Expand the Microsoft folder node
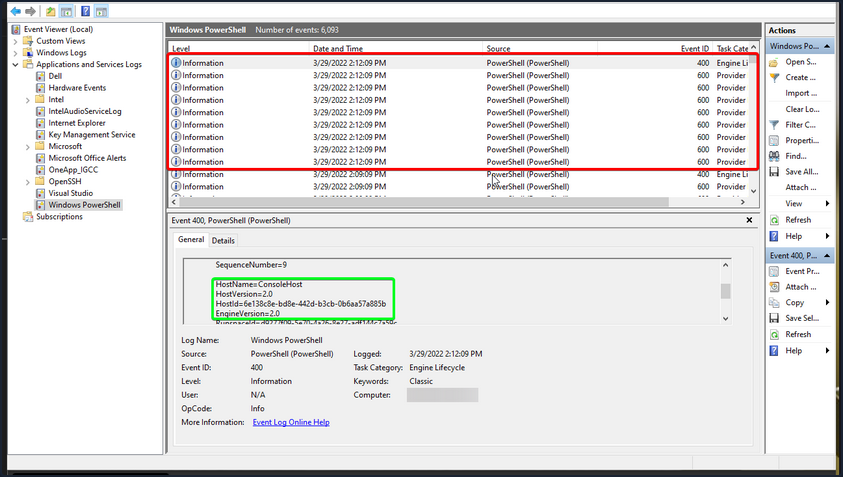 pyautogui.click(x=27, y=146)
